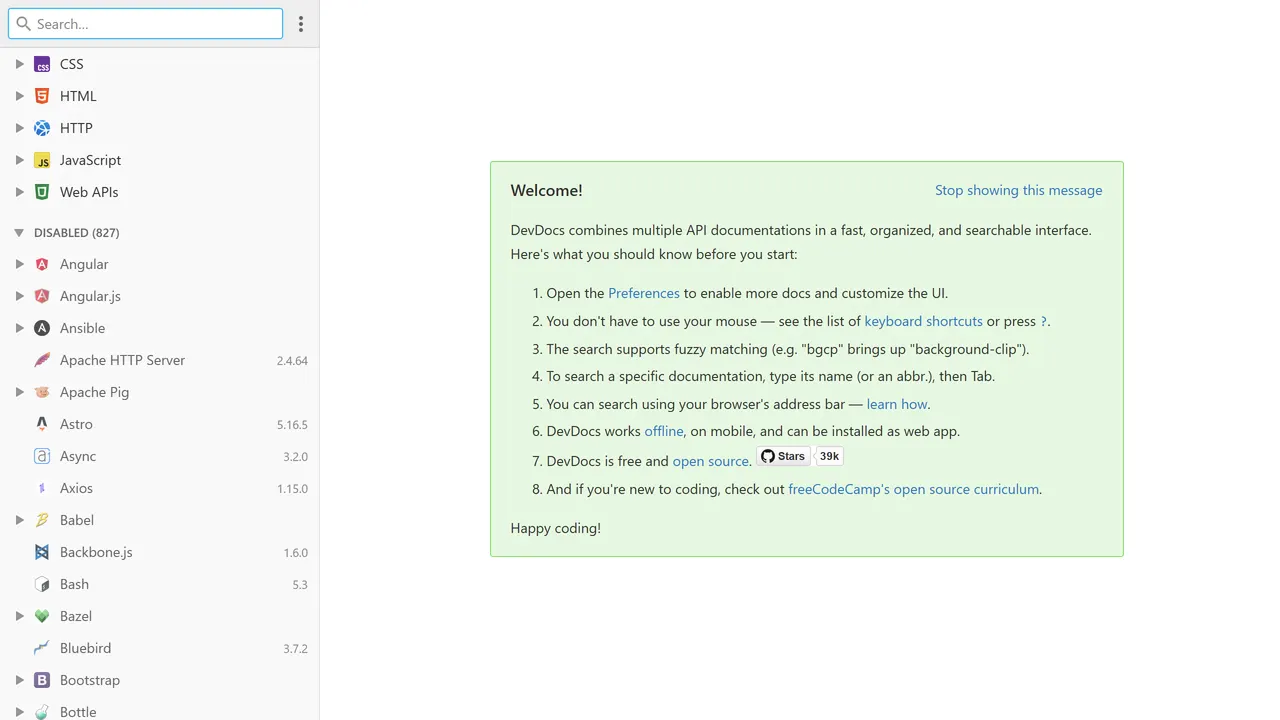Click the Bash logo icon

[x=42, y=584]
